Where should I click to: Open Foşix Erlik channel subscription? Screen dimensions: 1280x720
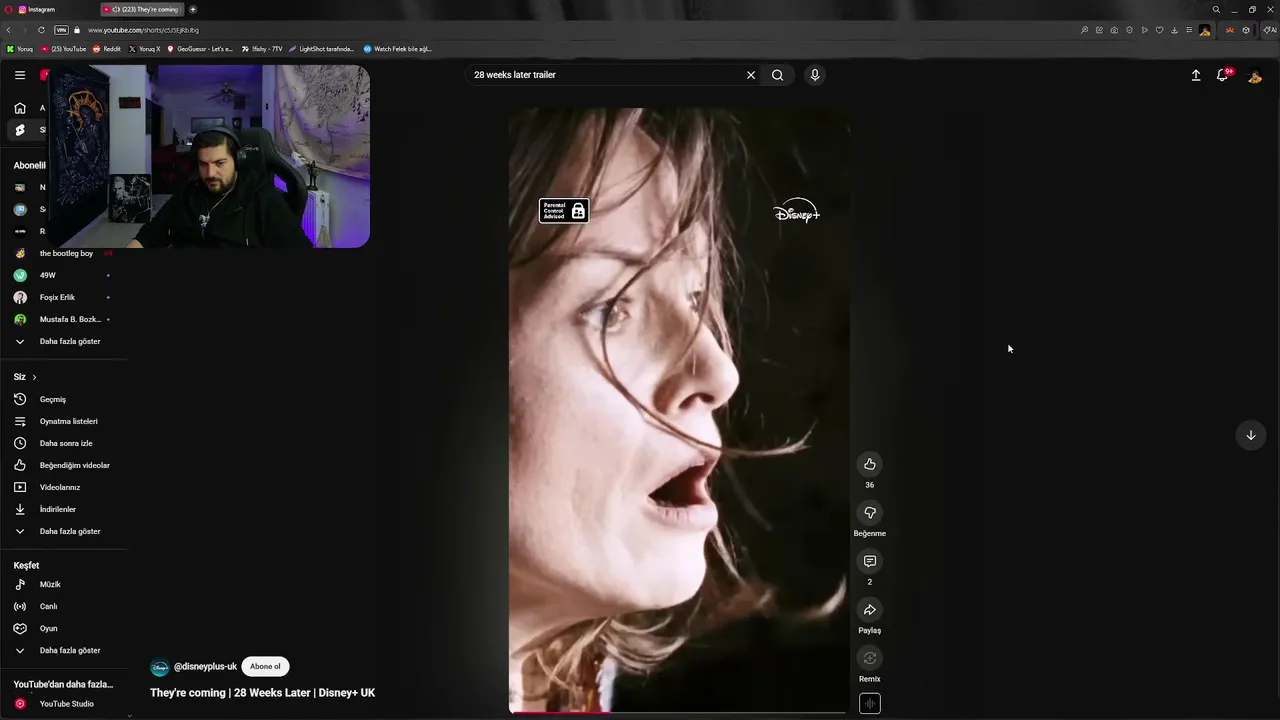[64, 297]
